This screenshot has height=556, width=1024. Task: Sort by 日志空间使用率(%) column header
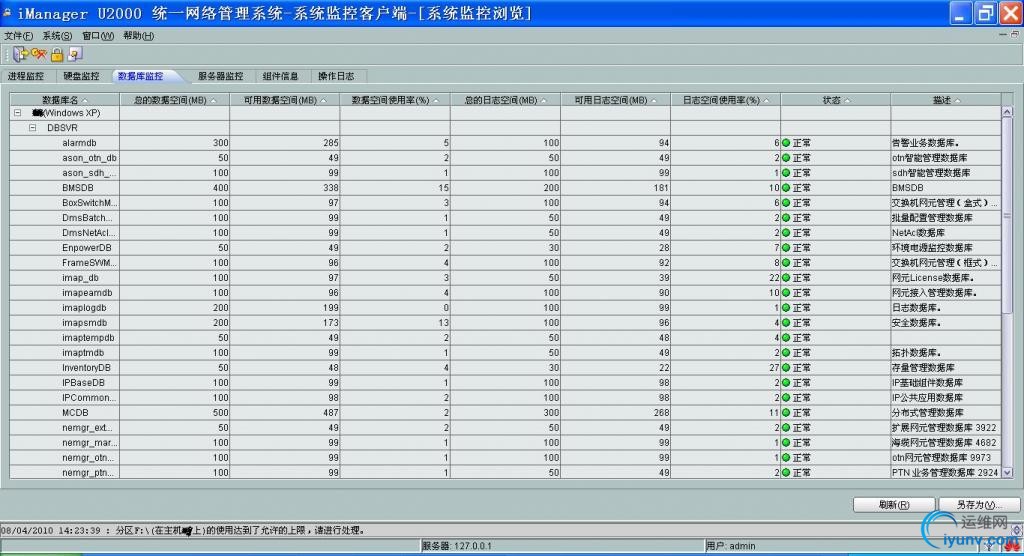[x=726, y=100]
